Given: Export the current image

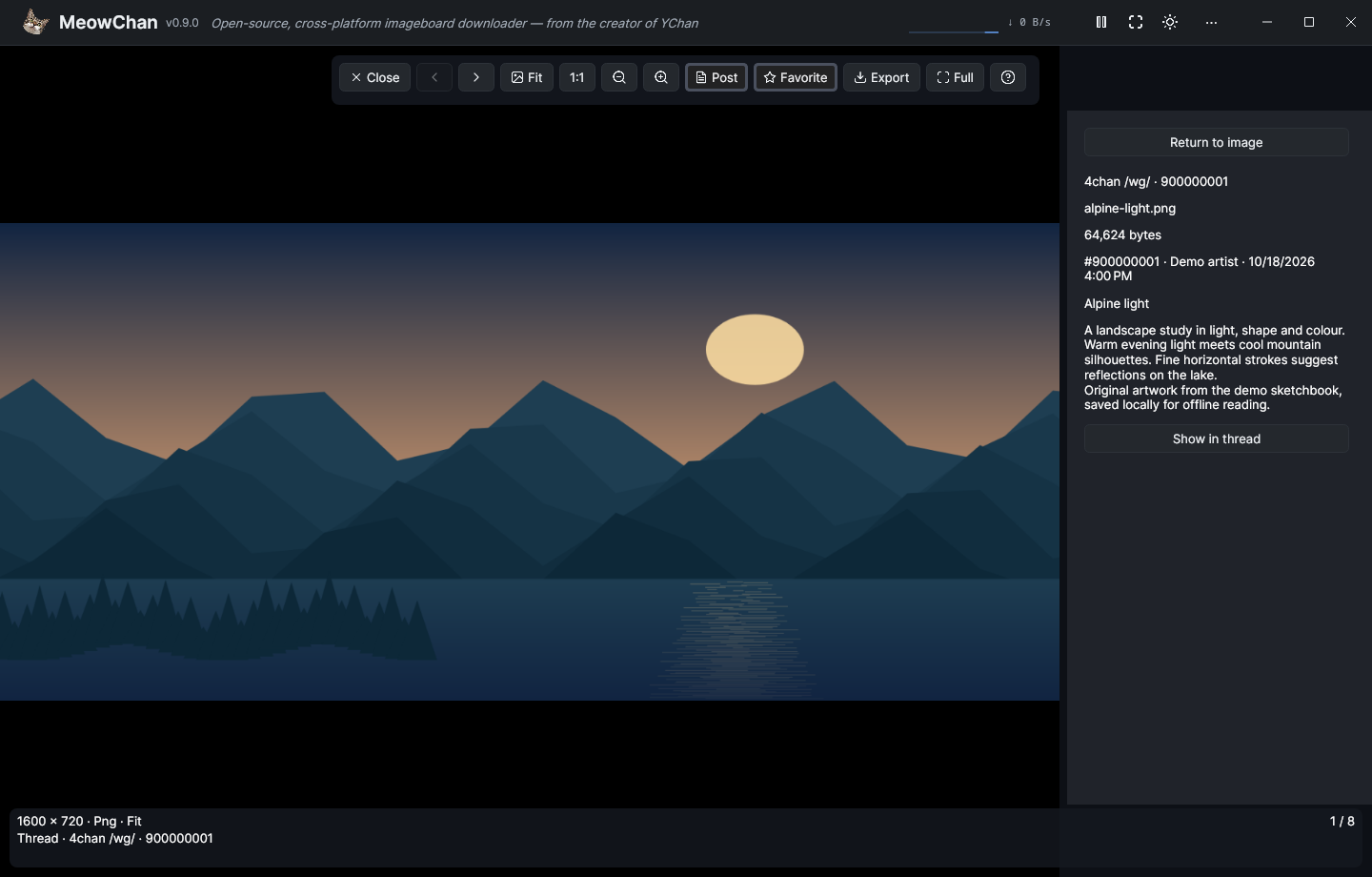Looking at the screenshot, I should 881,77.
